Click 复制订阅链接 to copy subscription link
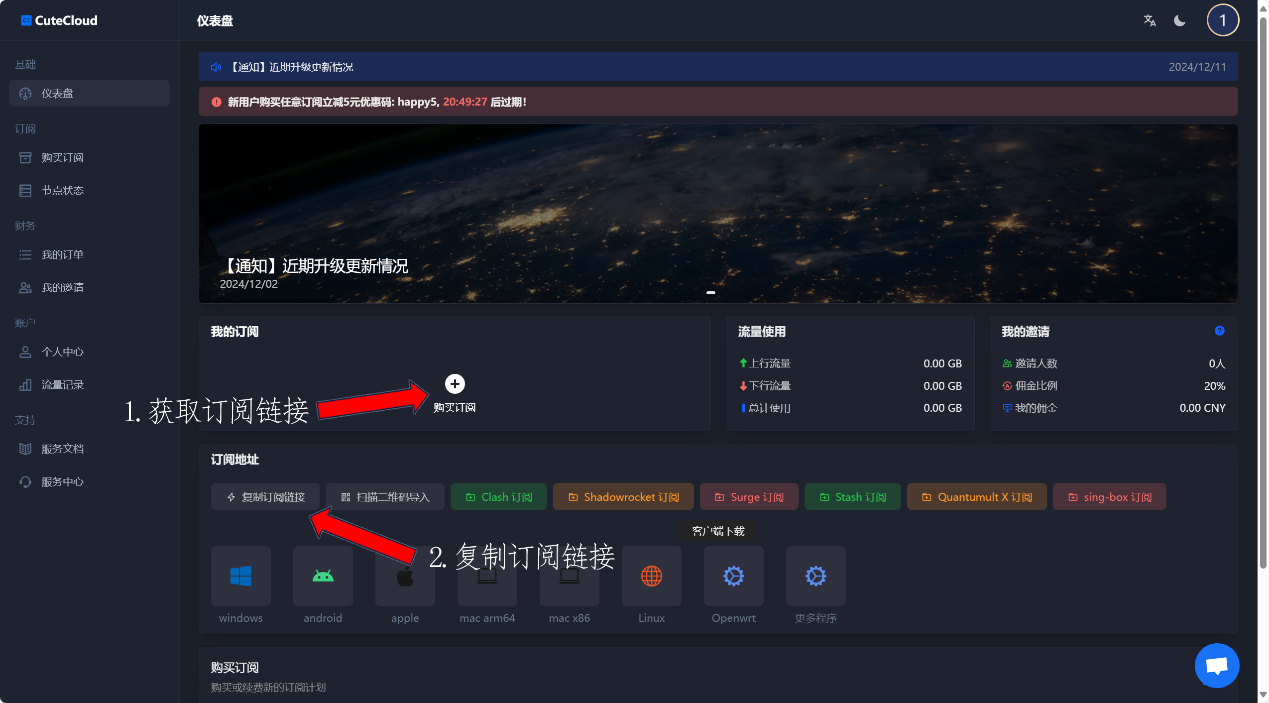This screenshot has height=703, width=1269. [265, 496]
